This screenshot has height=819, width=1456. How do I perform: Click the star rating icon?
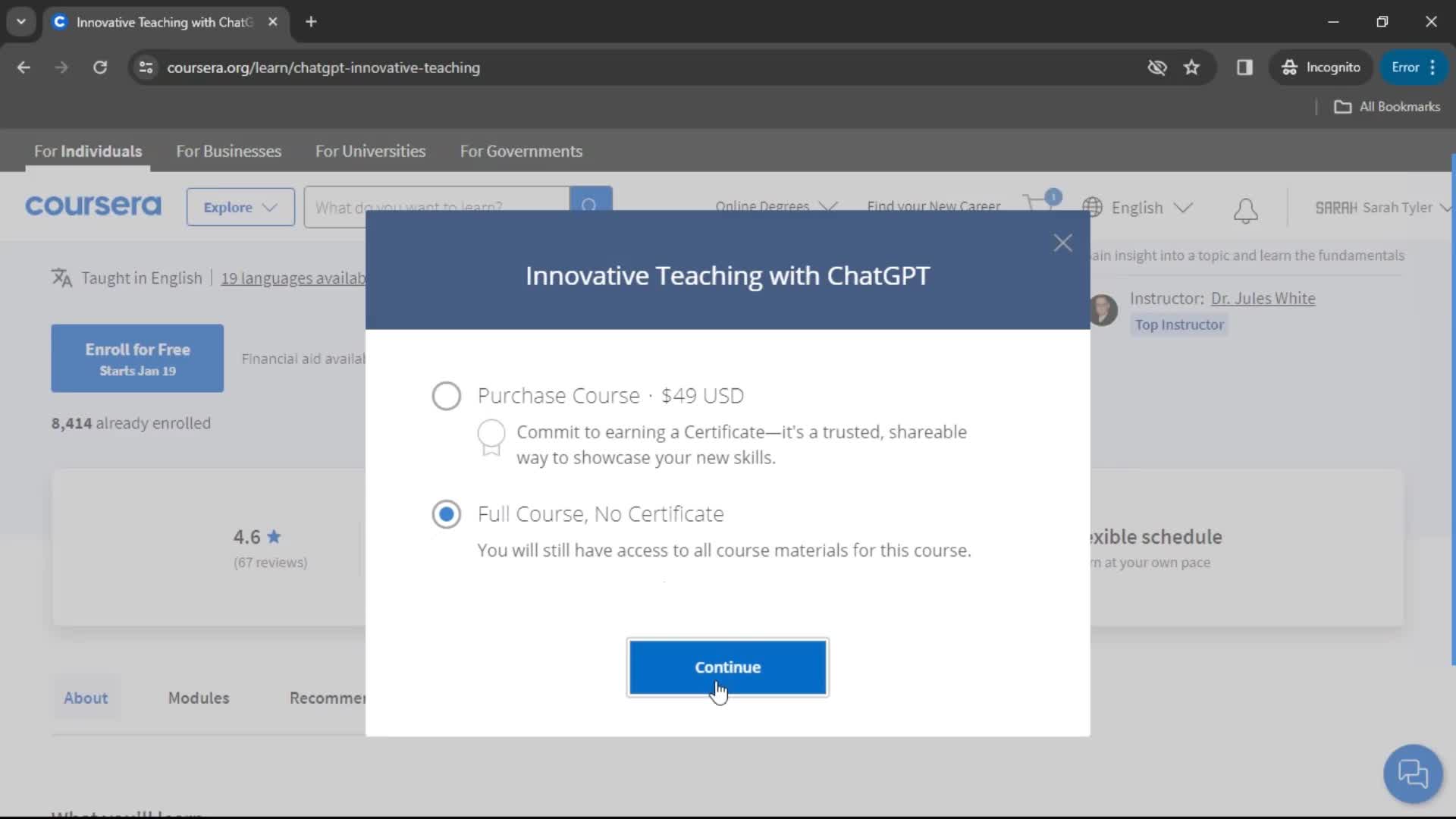(275, 536)
